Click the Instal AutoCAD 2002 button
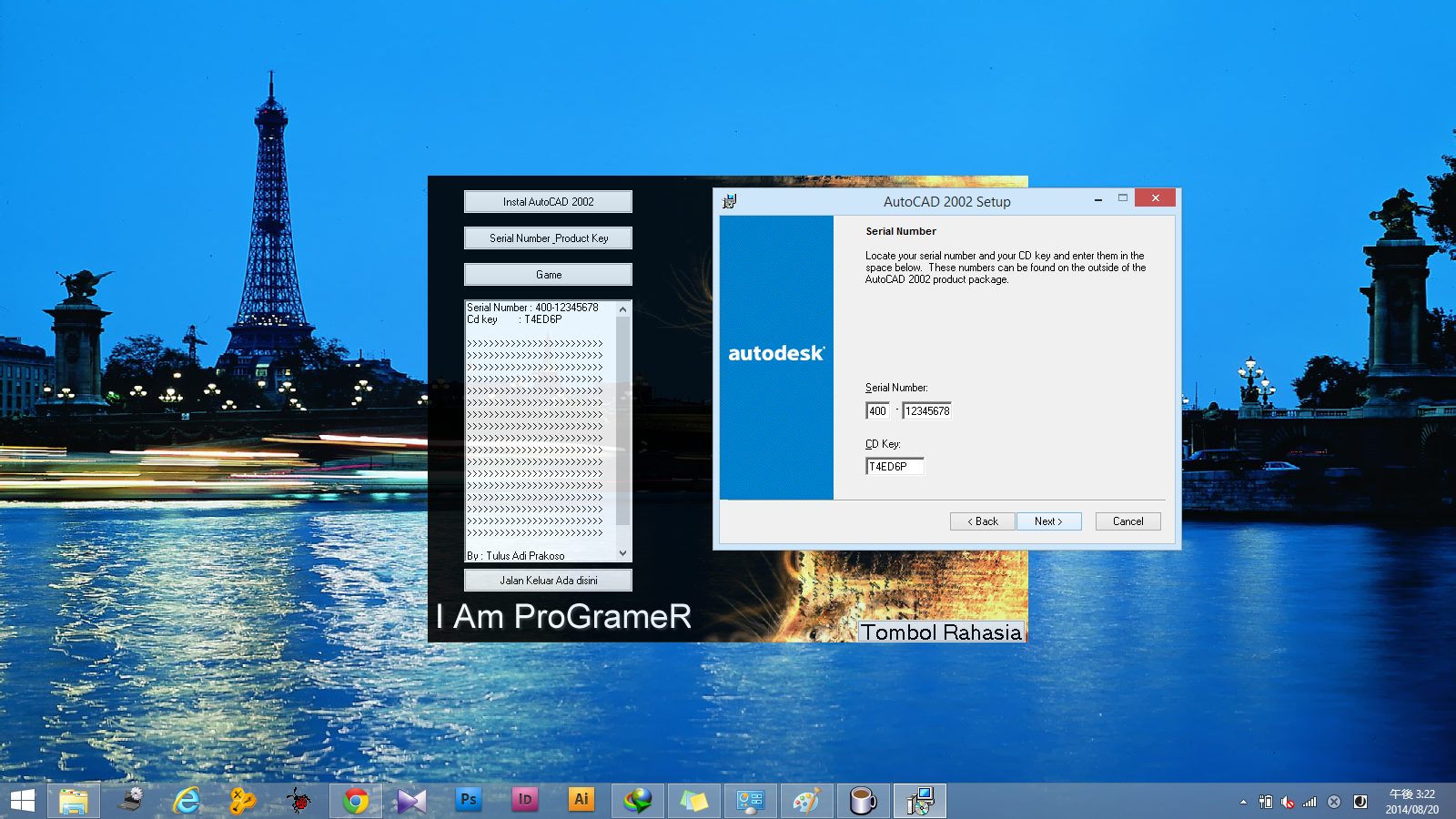 tap(548, 202)
